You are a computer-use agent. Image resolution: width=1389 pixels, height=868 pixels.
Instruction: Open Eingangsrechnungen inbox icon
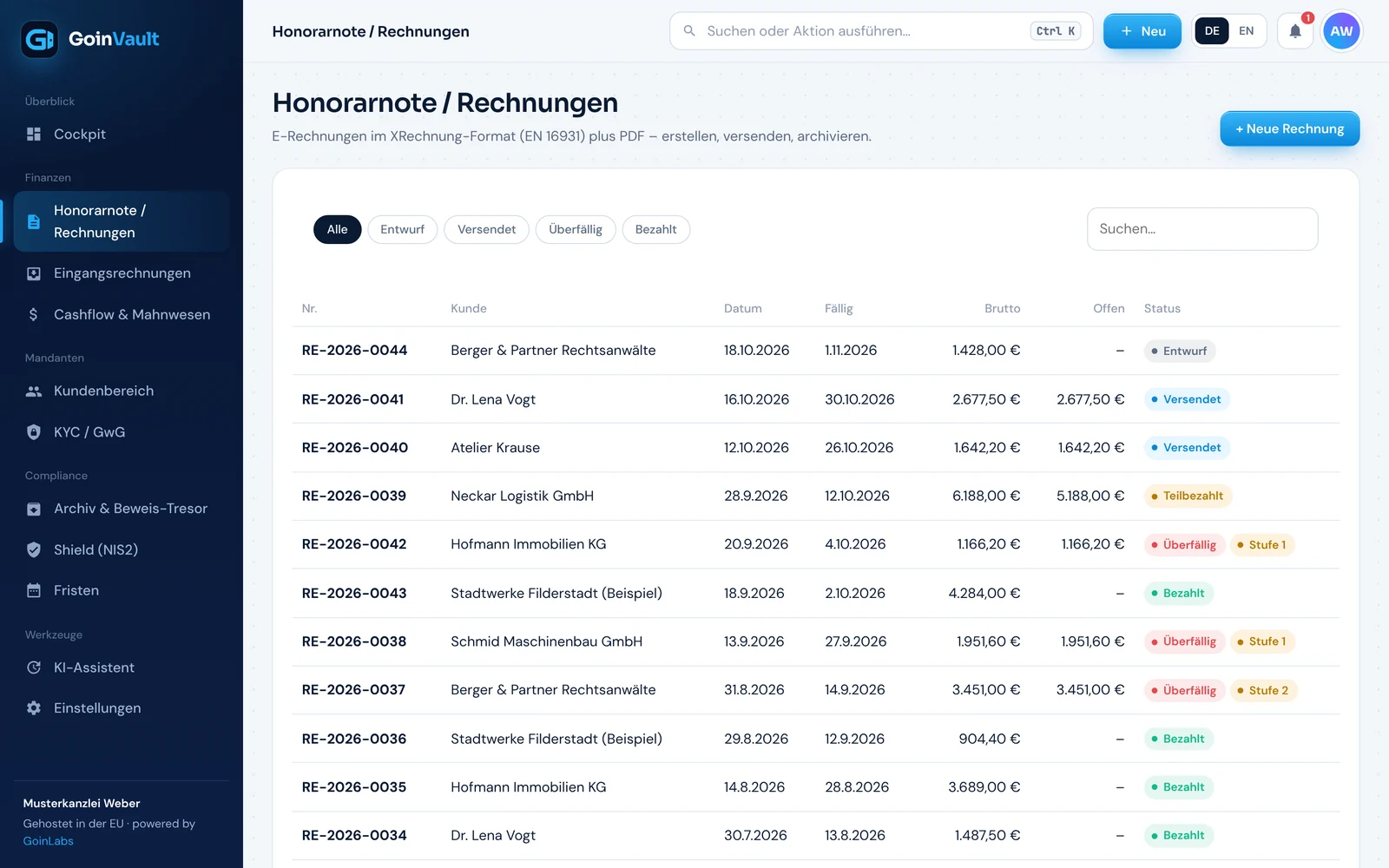click(x=34, y=273)
